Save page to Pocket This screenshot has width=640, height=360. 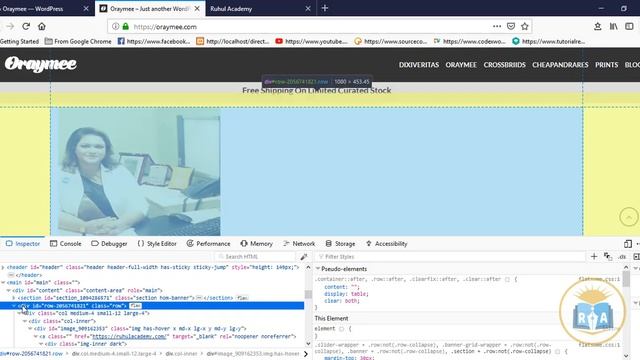pyautogui.click(x=511, y=26)
